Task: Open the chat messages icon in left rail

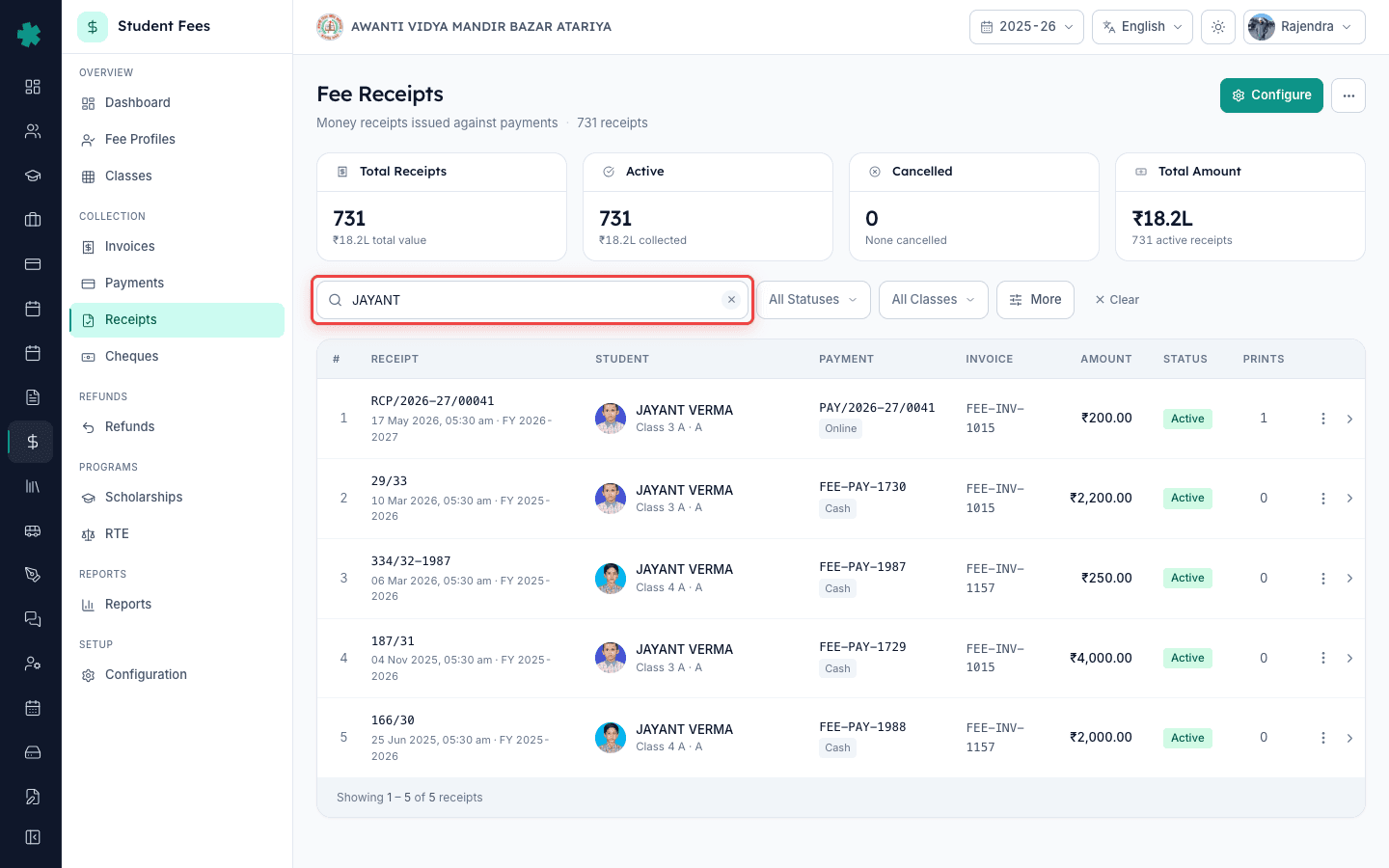Action: pos(32,619)
